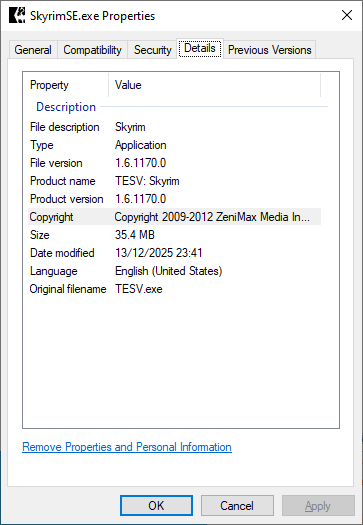The height and width of the screenshot is (525, 363).
Task: Click the TESV: Skyrim product name value
Action: point(147,181)
